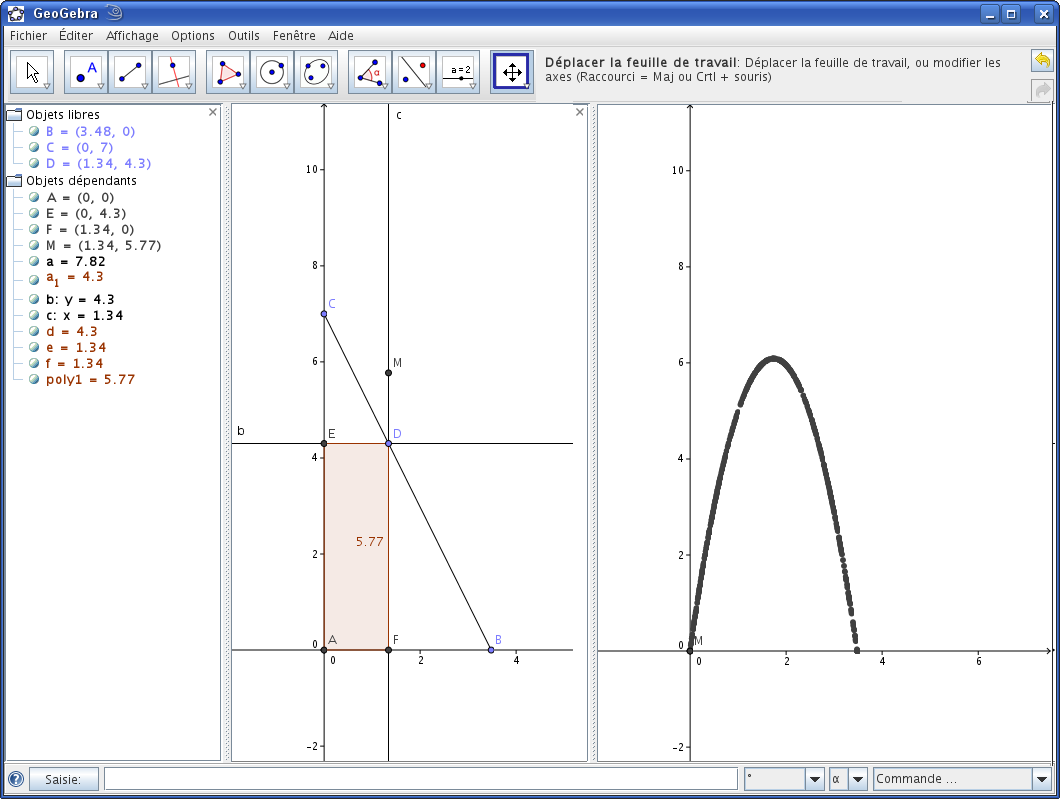Open the alpha Greek letters dropdown
This screenshot has width=1060, height=799.
857,779
